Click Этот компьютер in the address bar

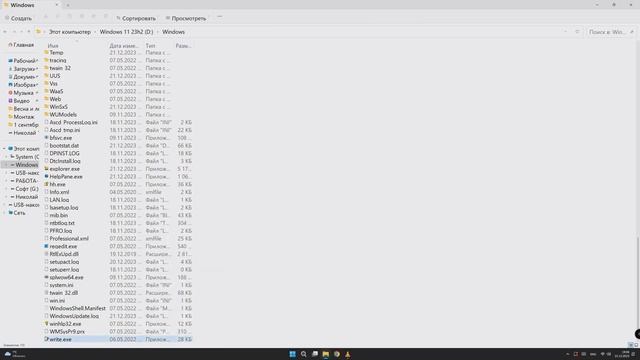[x=70, y=32]
